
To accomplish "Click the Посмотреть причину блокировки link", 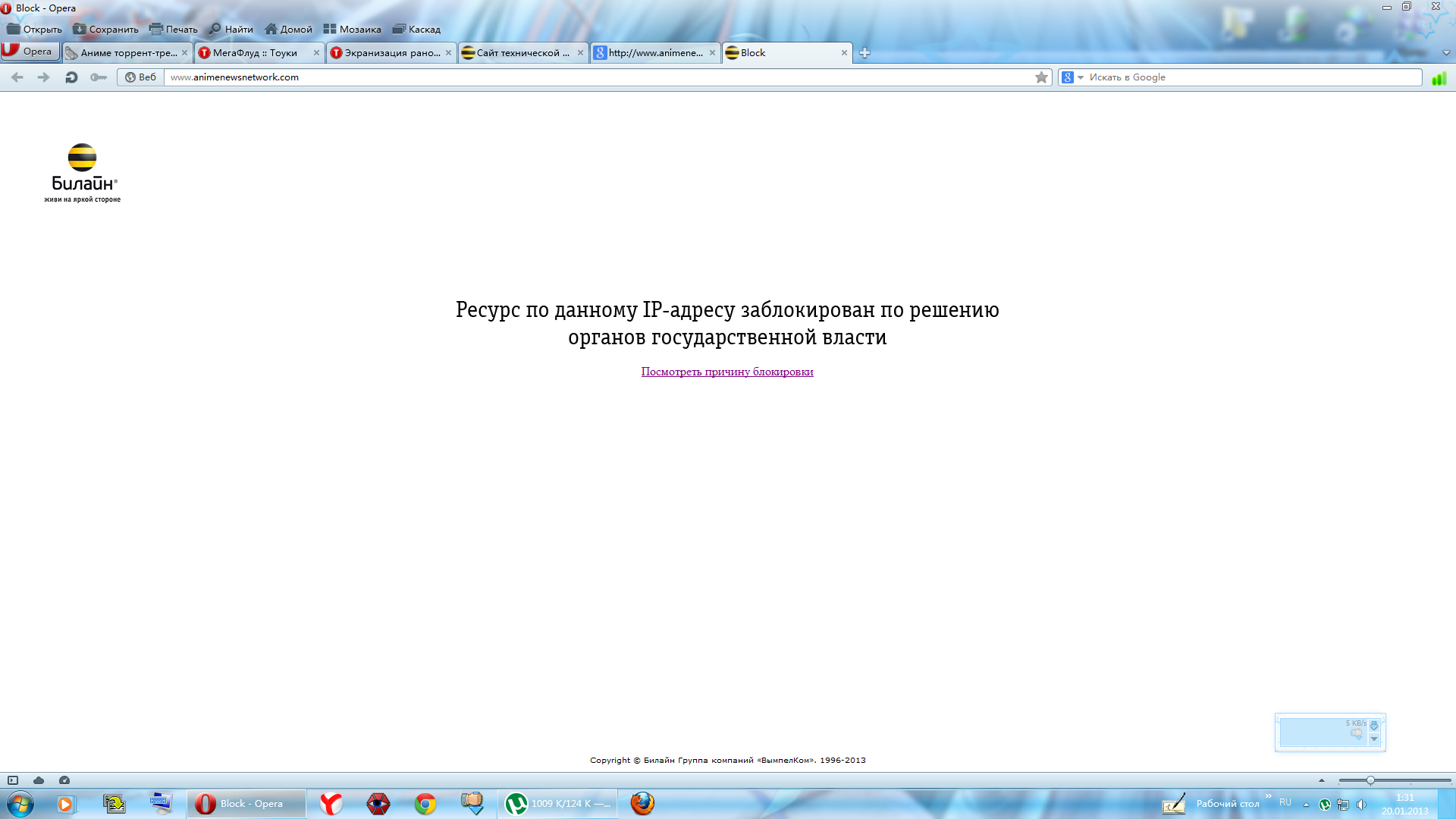I will [726, 372].
